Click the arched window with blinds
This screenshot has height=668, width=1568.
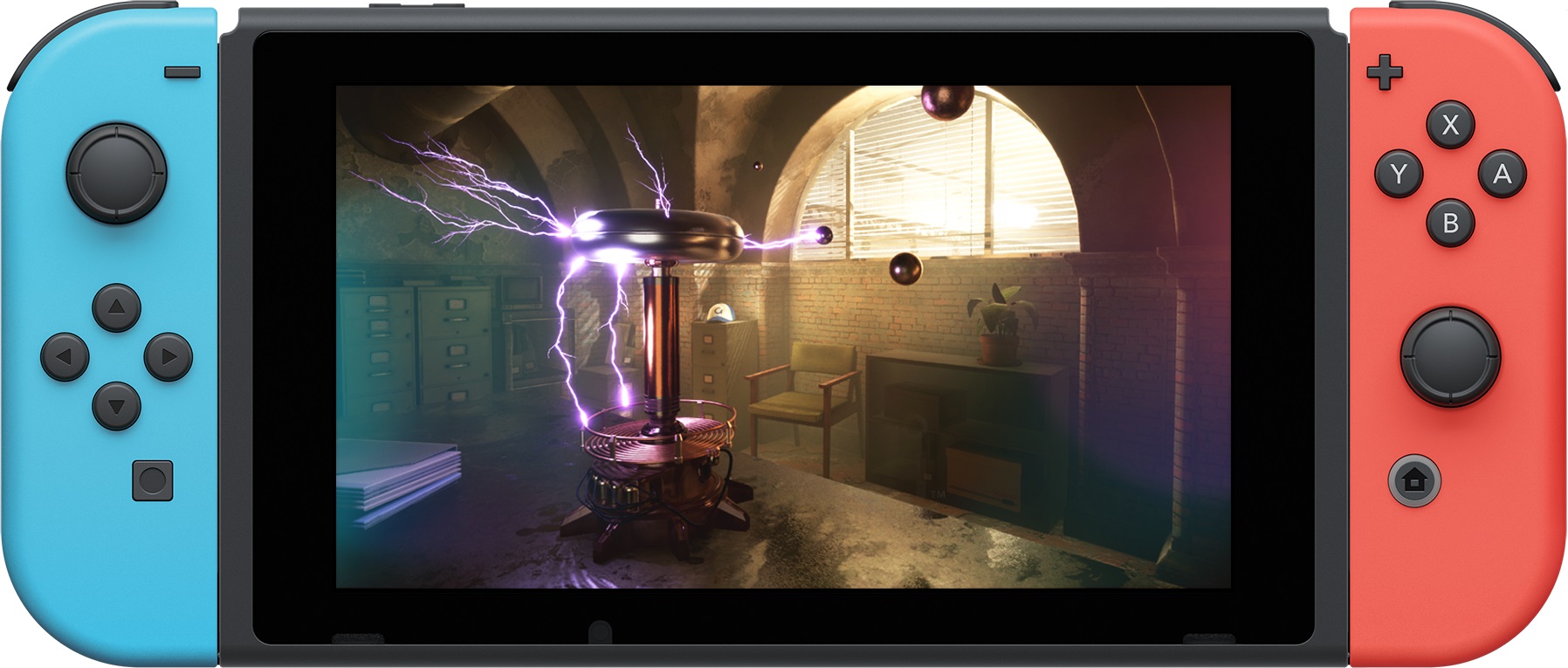pos(935,179)
